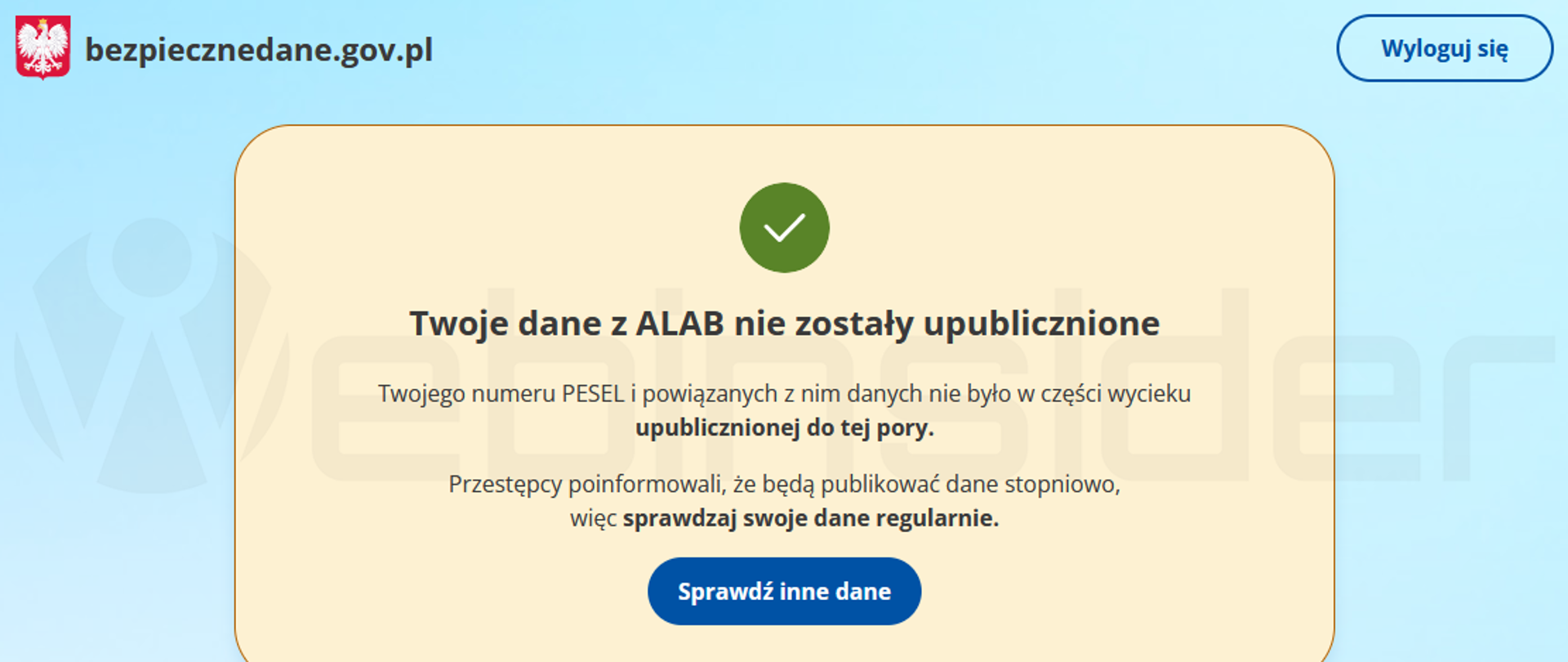Click bold text "sprawdzaj swoje dane regularnie."
The width and height of the screenshot is (1568, 662).
click(810, 518)
